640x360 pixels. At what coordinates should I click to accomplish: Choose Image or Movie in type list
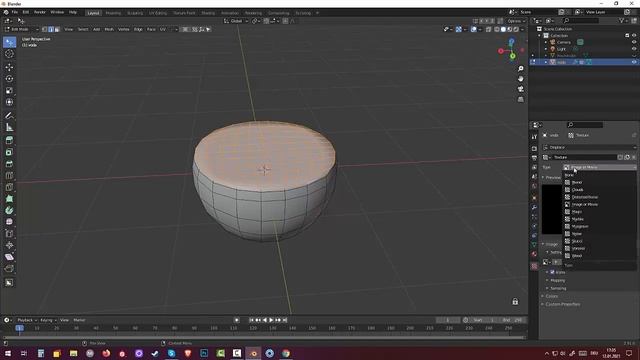tap(599, 204)
